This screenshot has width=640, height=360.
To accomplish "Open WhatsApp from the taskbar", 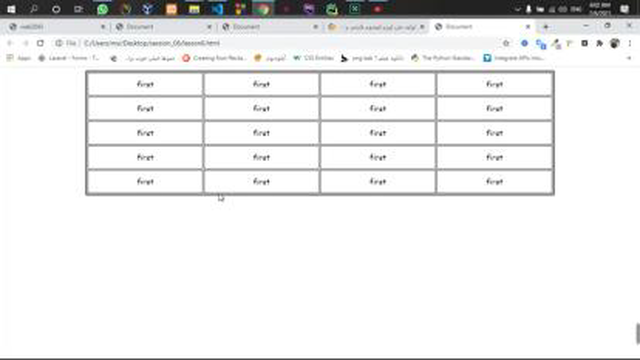I will pos(102,9).
